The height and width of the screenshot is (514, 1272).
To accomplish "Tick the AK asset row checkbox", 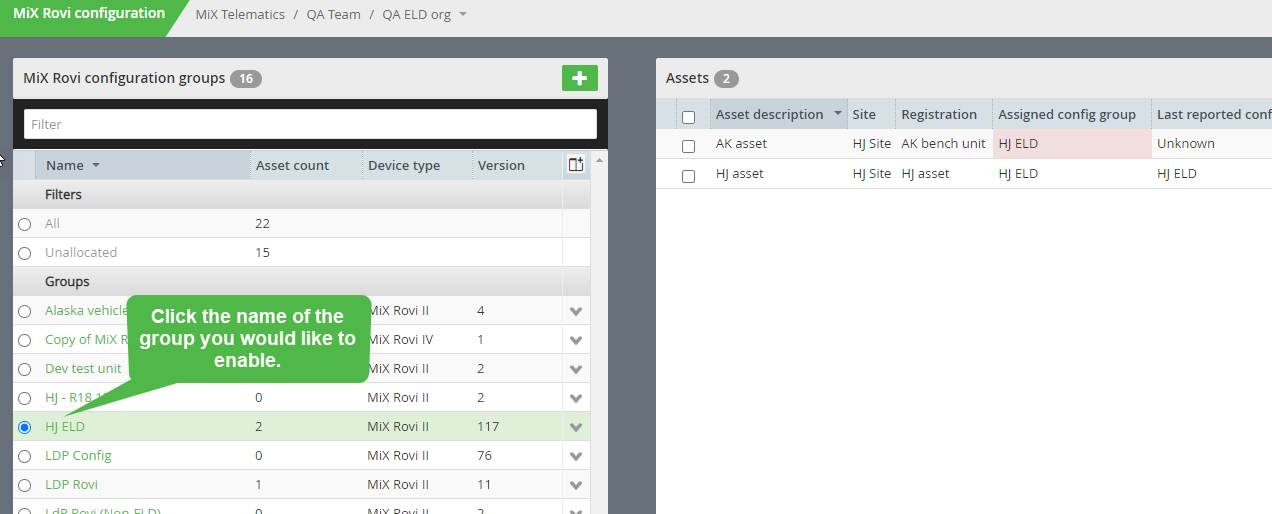I will 688,146.
